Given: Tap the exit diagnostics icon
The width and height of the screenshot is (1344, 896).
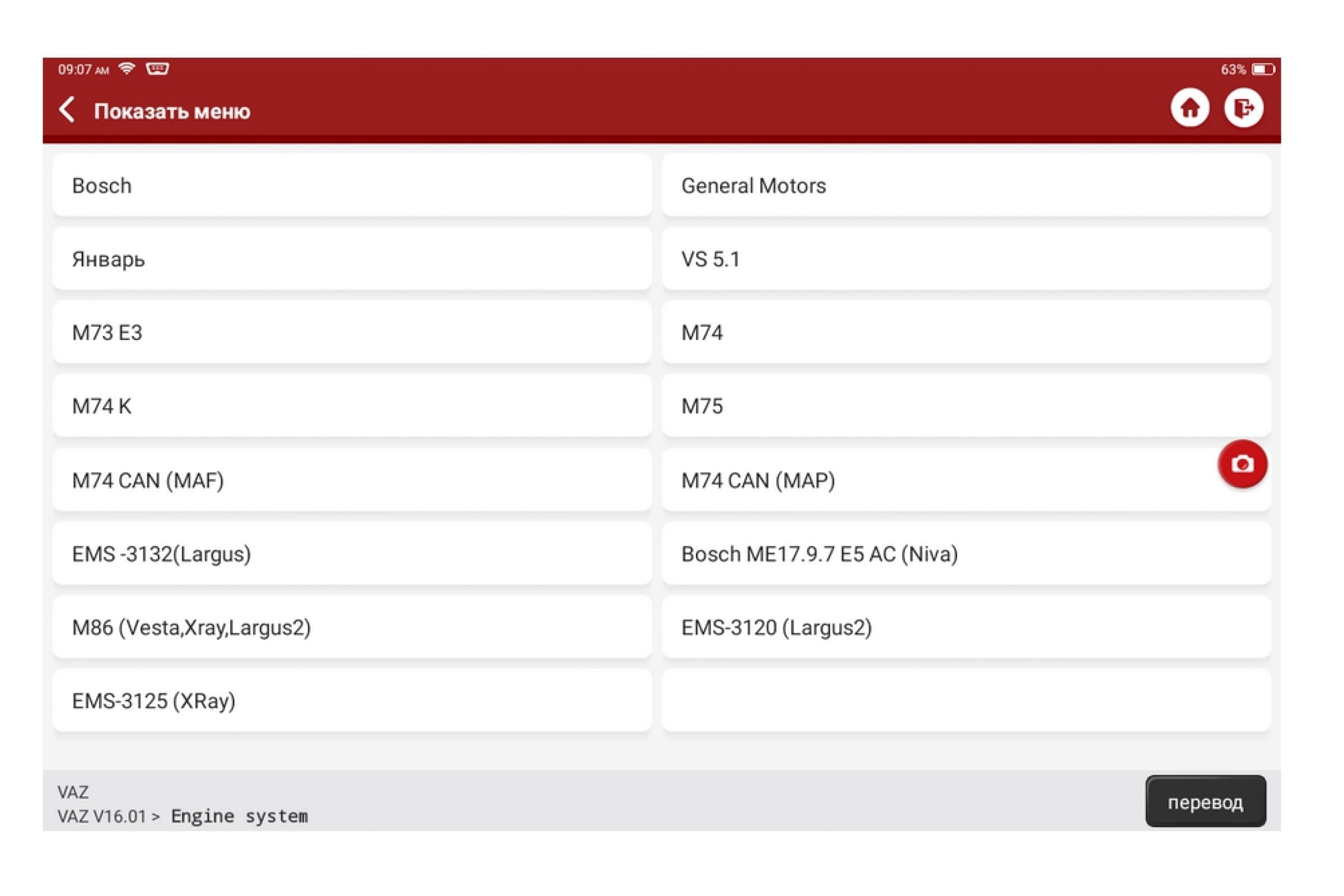Looking at the screenshot, I should point(1244,108).
